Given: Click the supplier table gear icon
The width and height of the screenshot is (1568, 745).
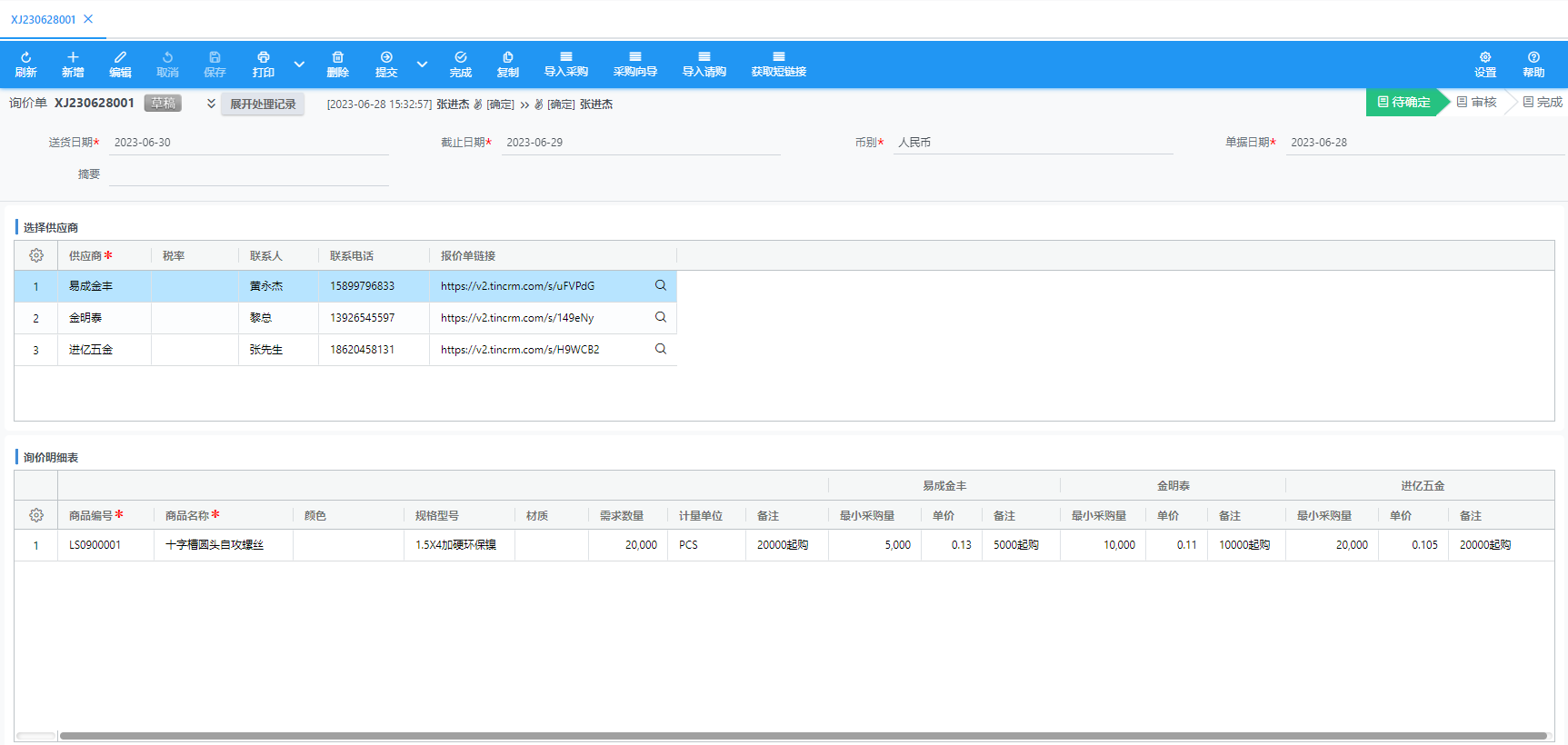Looking at the screenshot, I should tap(36, 256).
